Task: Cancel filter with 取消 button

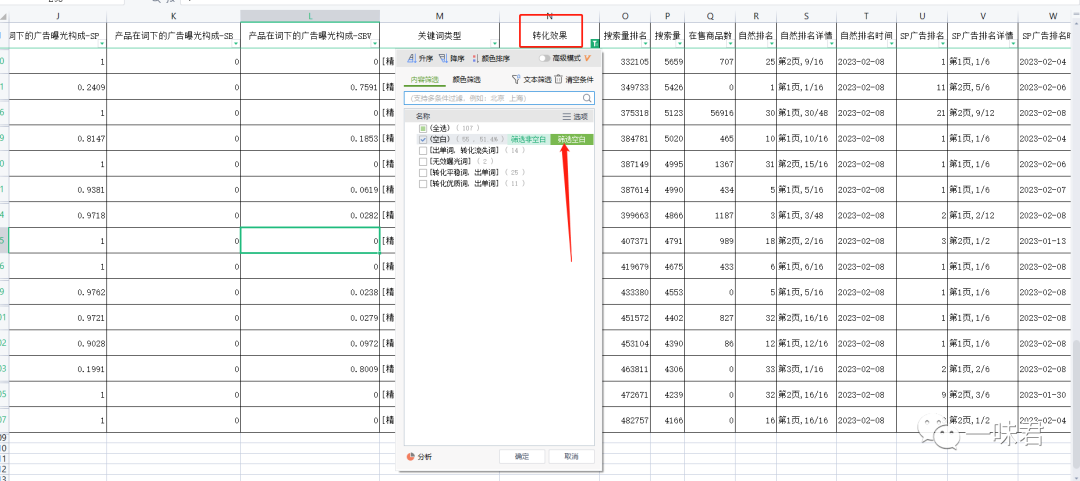Action: 571,456
